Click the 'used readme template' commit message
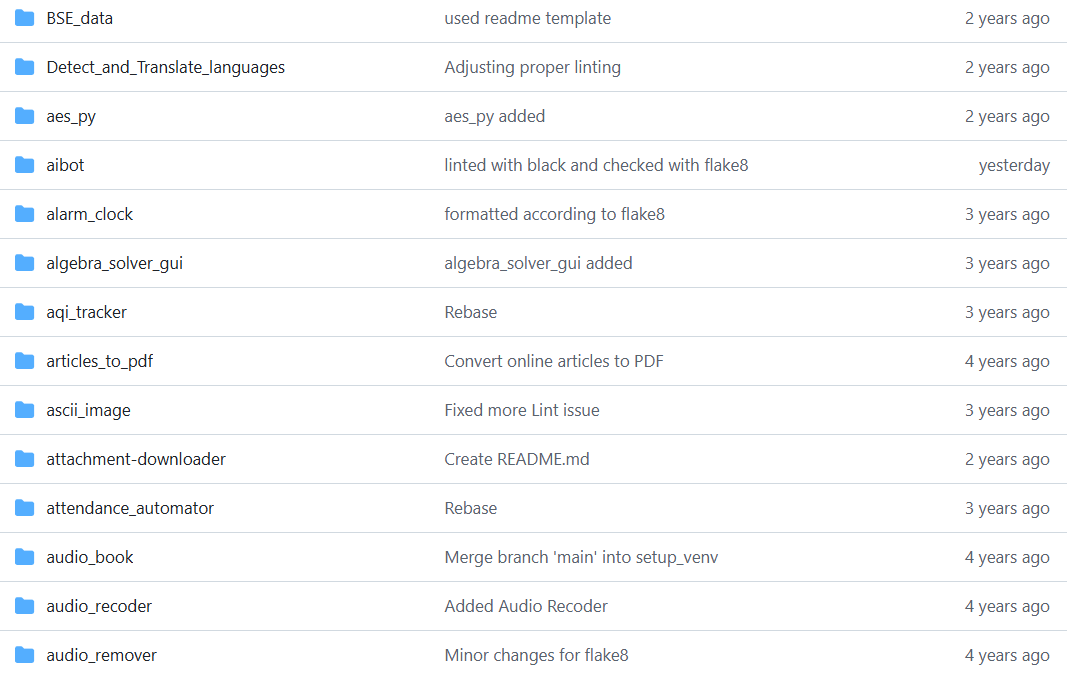The width and height of the screenshot is (1067, 676). click(x=527, y=18)
